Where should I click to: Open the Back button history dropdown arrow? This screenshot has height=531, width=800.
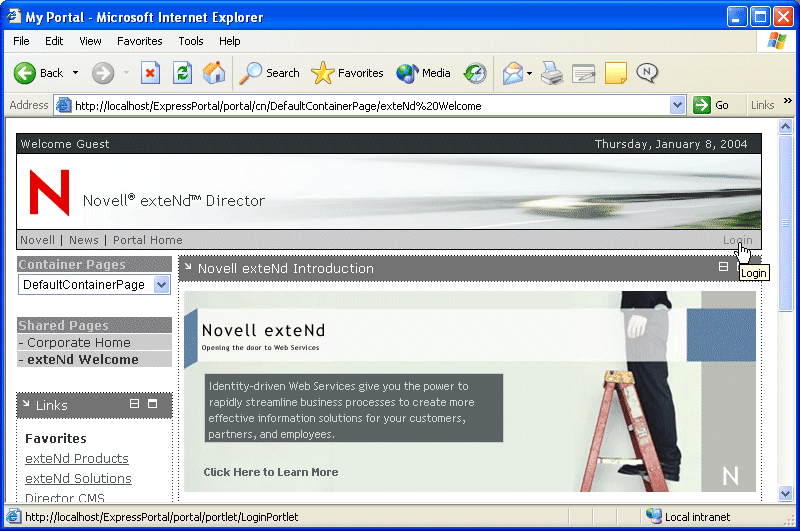click(76, 73)
